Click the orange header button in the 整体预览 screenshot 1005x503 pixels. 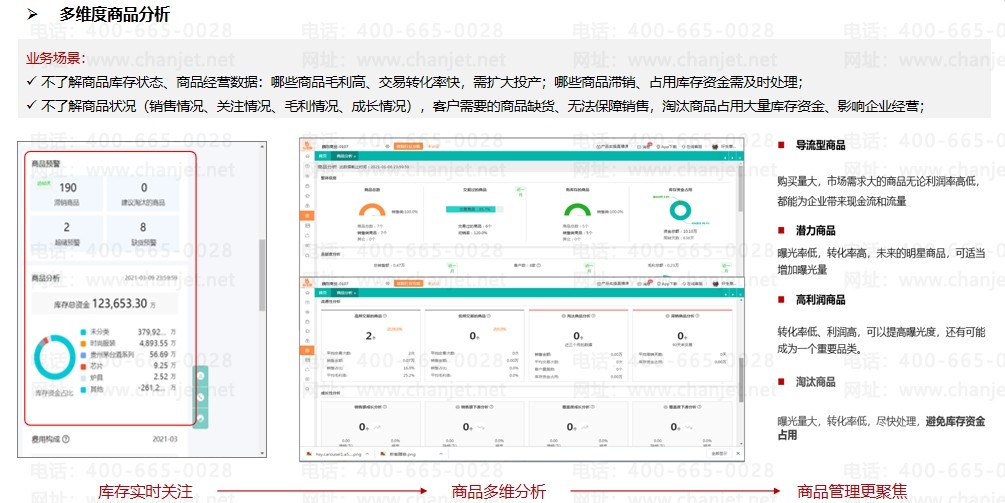tap(408, 146)
